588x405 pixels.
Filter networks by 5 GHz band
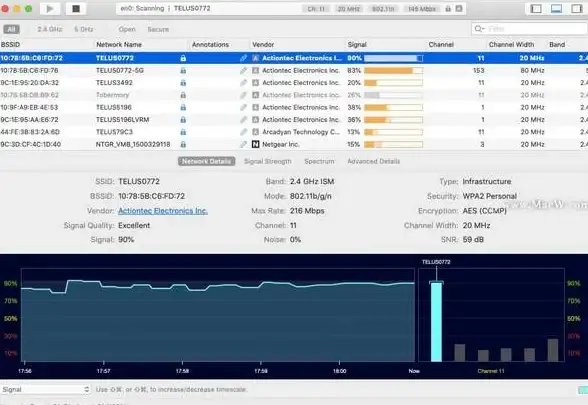pos(84,29)
